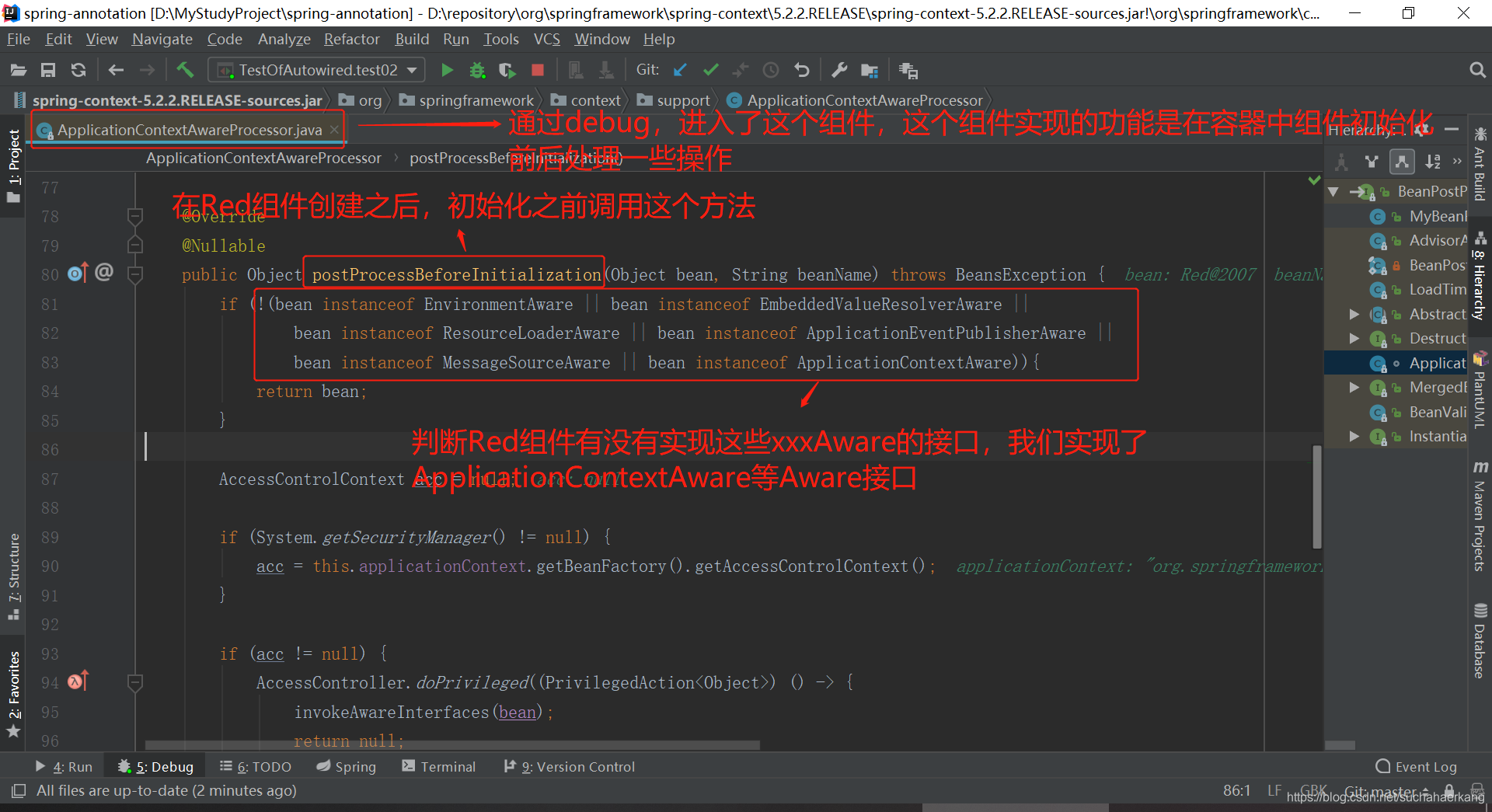The image size is (1492, 812).
Task: Open the File menu
Action: pyautogui.click(x=18, y=39)
